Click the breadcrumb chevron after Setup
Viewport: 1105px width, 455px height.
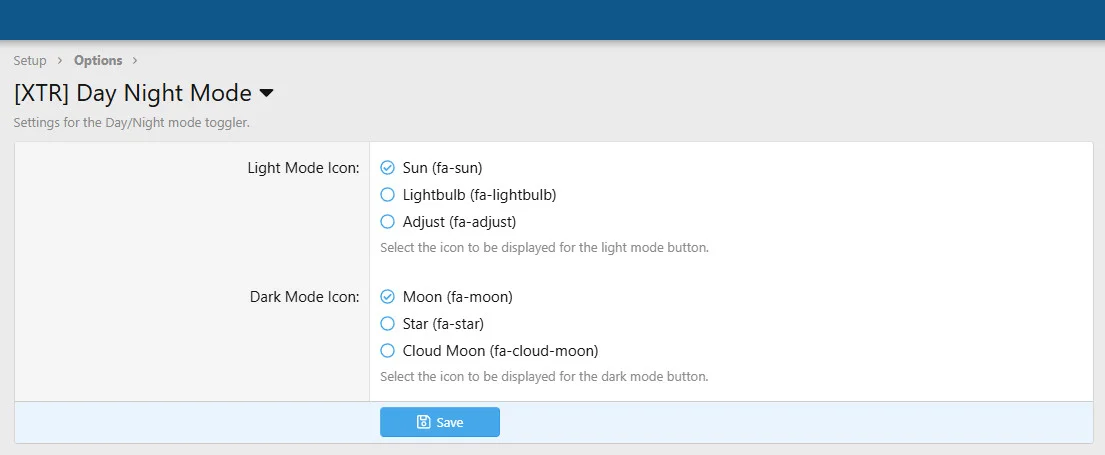point(60,61)
